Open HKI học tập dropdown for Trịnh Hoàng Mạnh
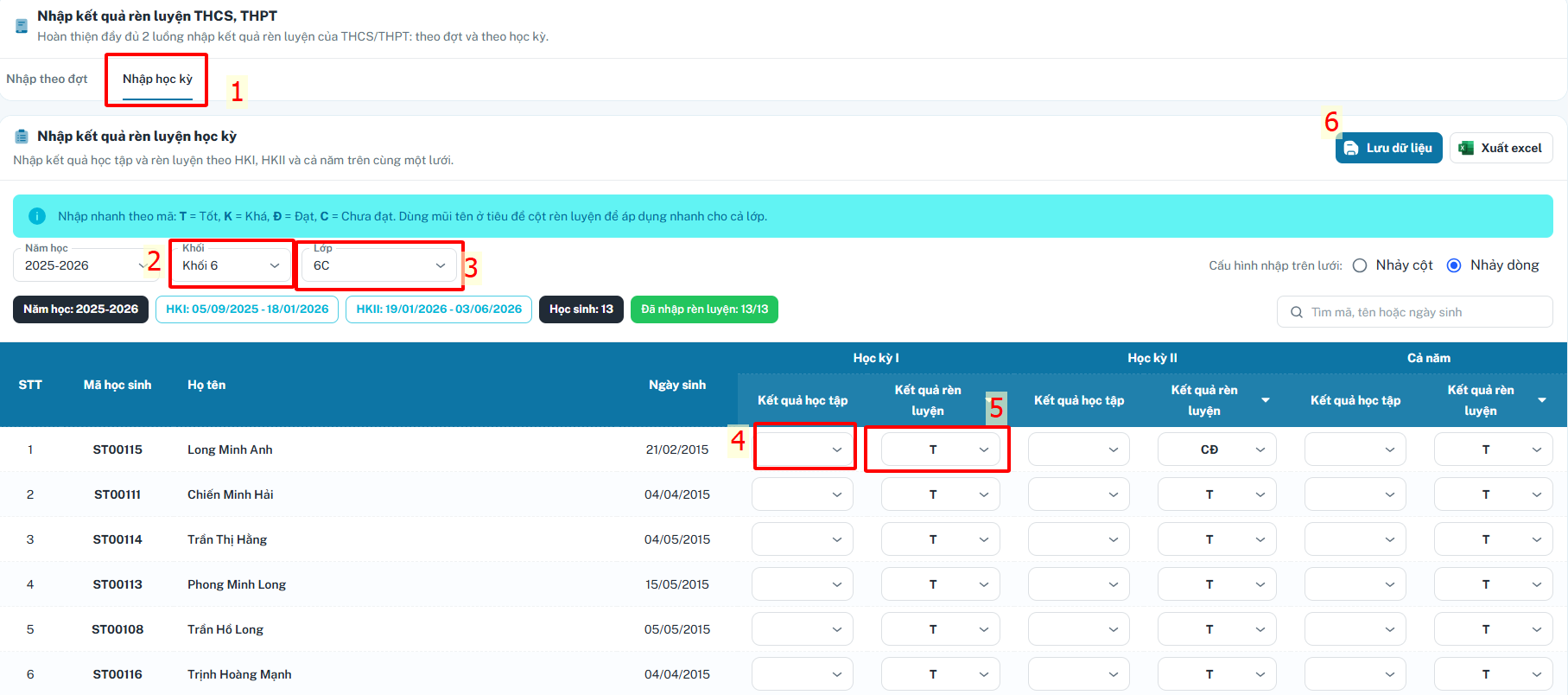 pyautogui.click(x=803, y=674)
